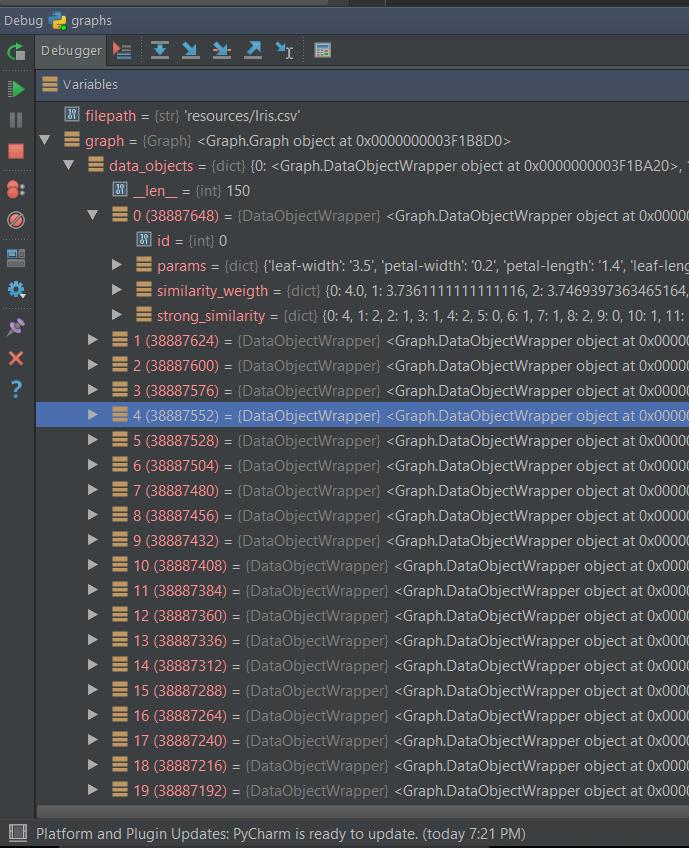Select the id = 0 row

pos(362,240)
